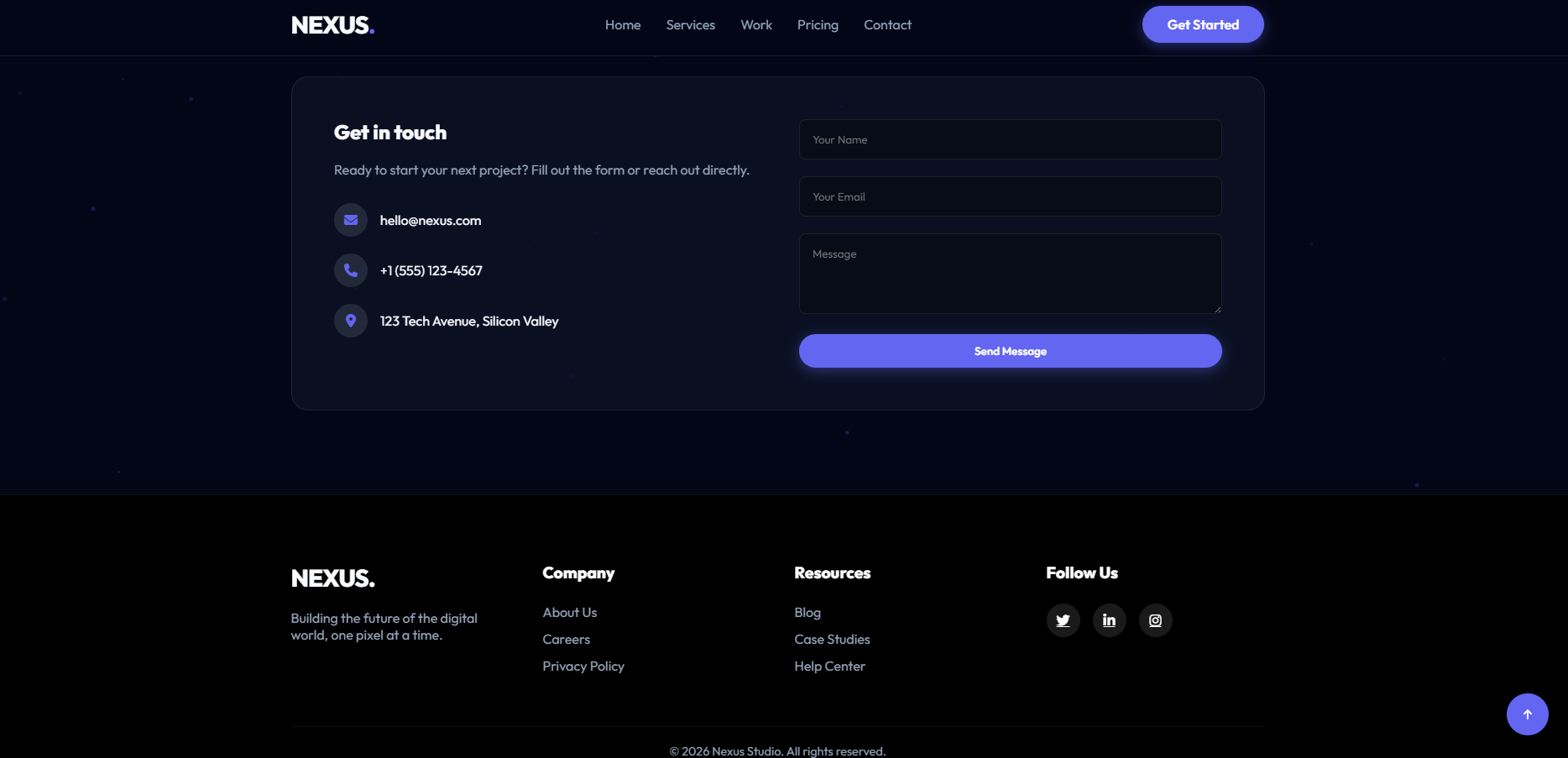
Task: Open Privacy Policy footer link
Action: [x=583, y=667]
